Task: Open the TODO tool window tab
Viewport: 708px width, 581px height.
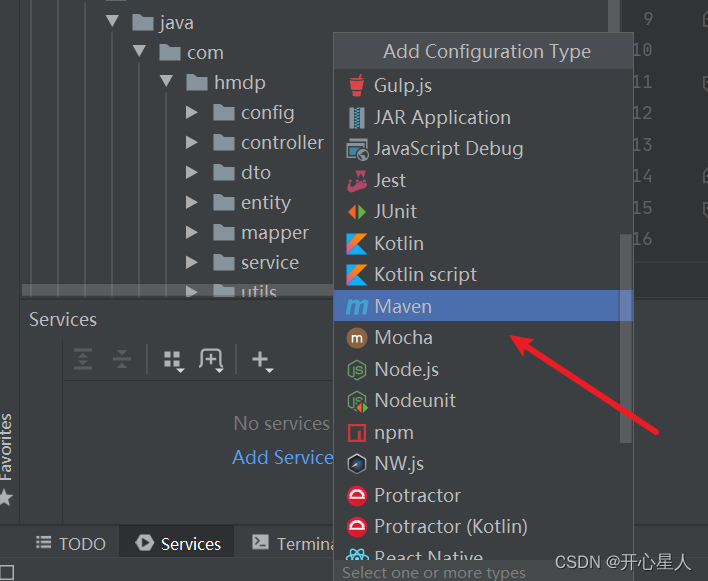Action: pos(71,544)
